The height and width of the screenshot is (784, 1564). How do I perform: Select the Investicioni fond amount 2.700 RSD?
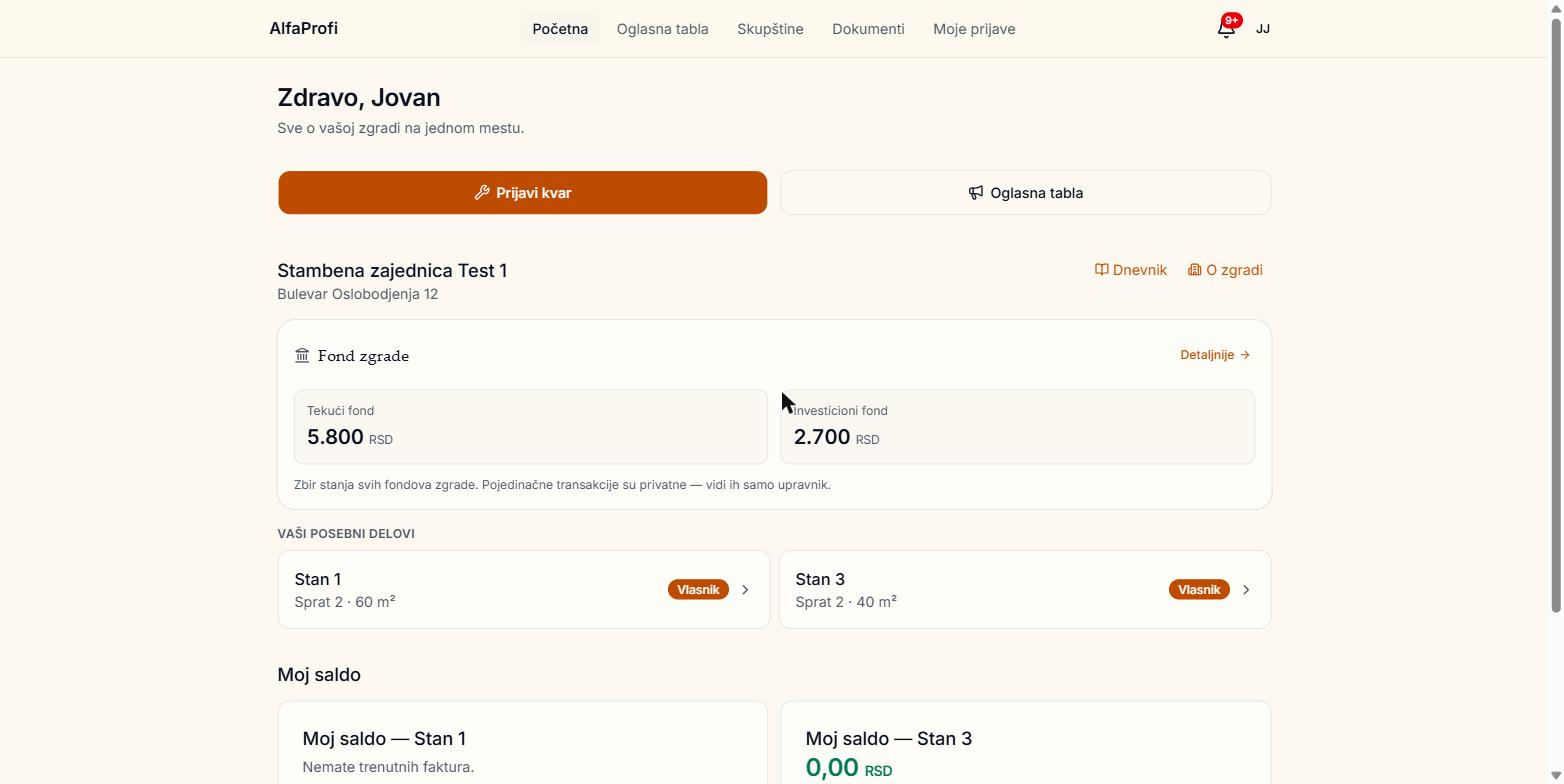pyautogui.click(x=837, y=438)
